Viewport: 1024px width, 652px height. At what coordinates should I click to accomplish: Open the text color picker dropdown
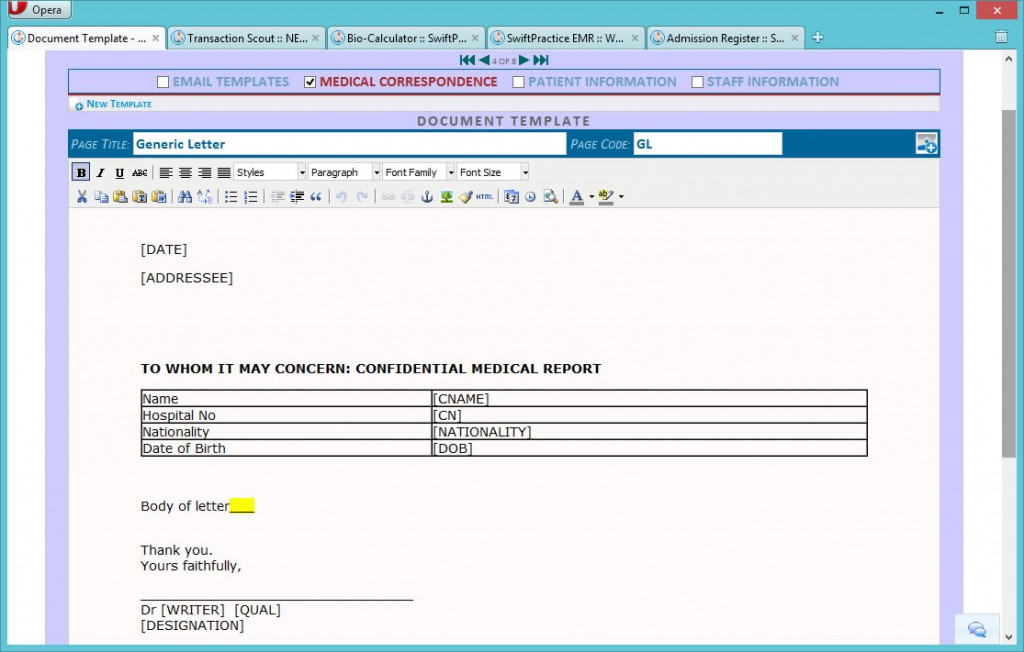coord(592,197)
